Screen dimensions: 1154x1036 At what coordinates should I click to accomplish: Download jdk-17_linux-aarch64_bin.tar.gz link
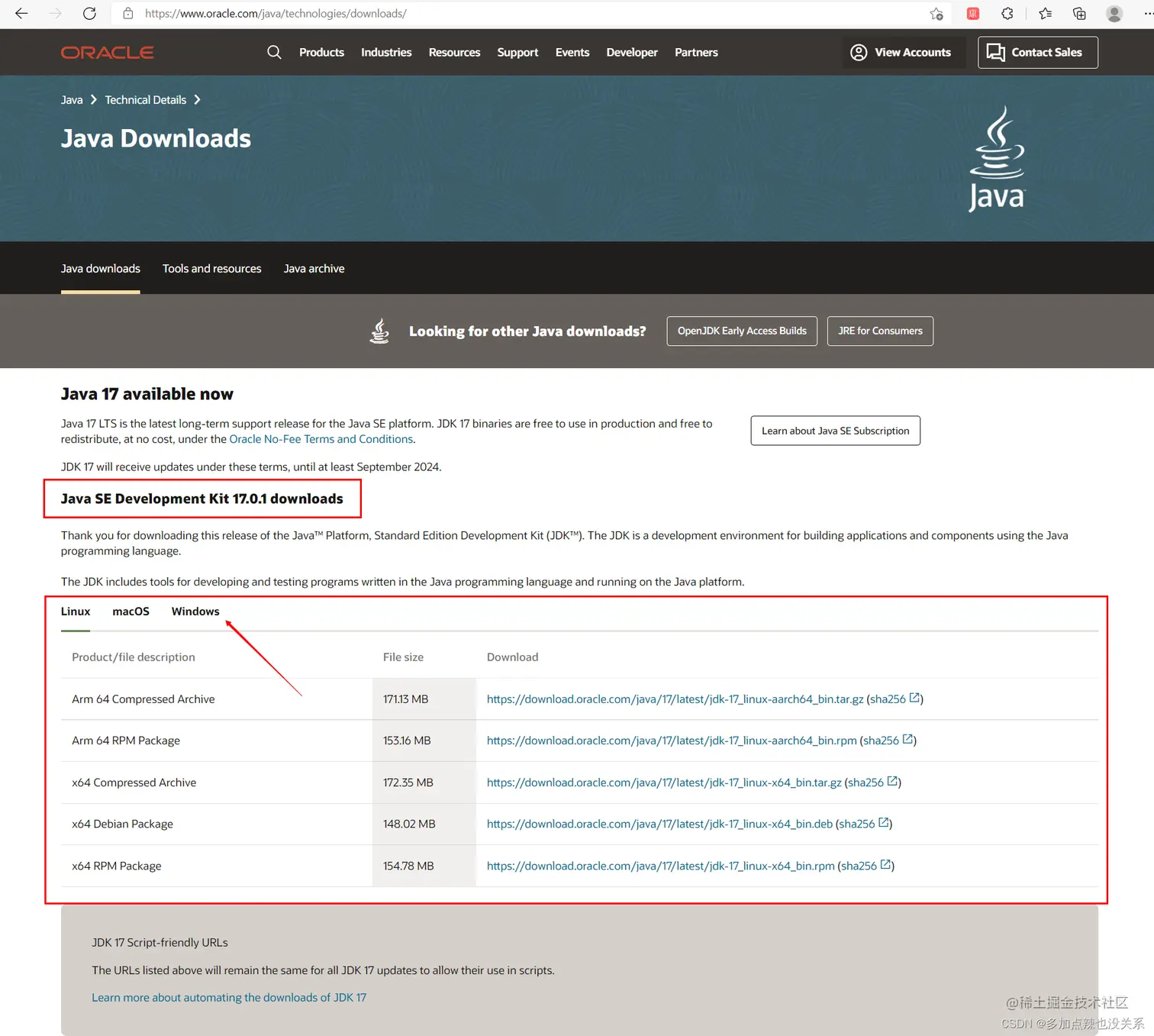(x=675, y=699)
